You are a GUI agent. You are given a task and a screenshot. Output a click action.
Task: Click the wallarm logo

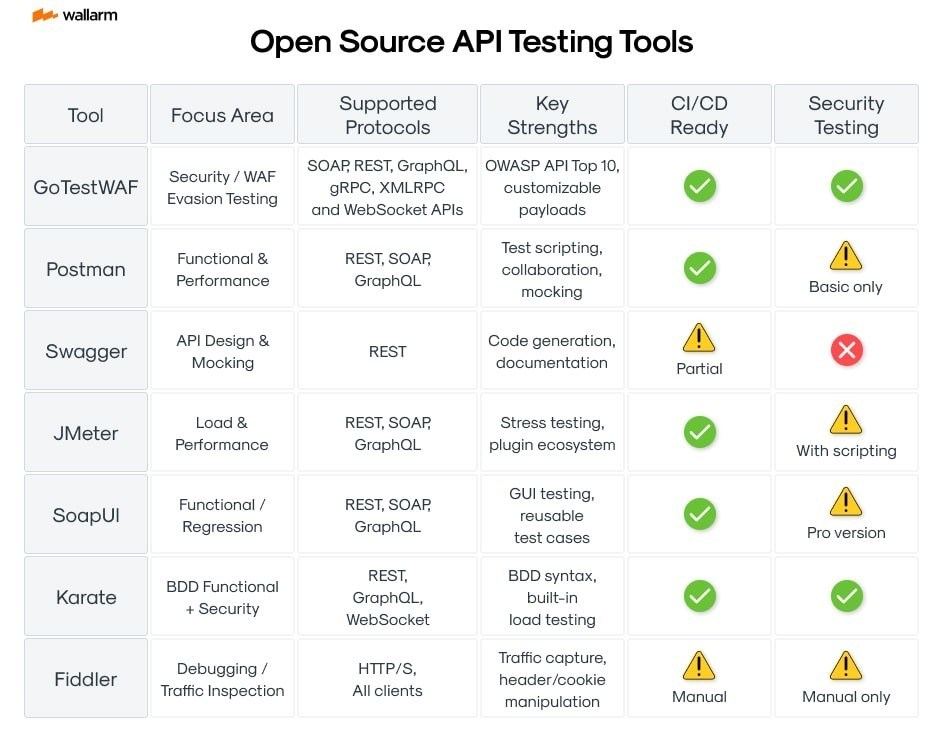pyautogui.click(x=75, y=15)
